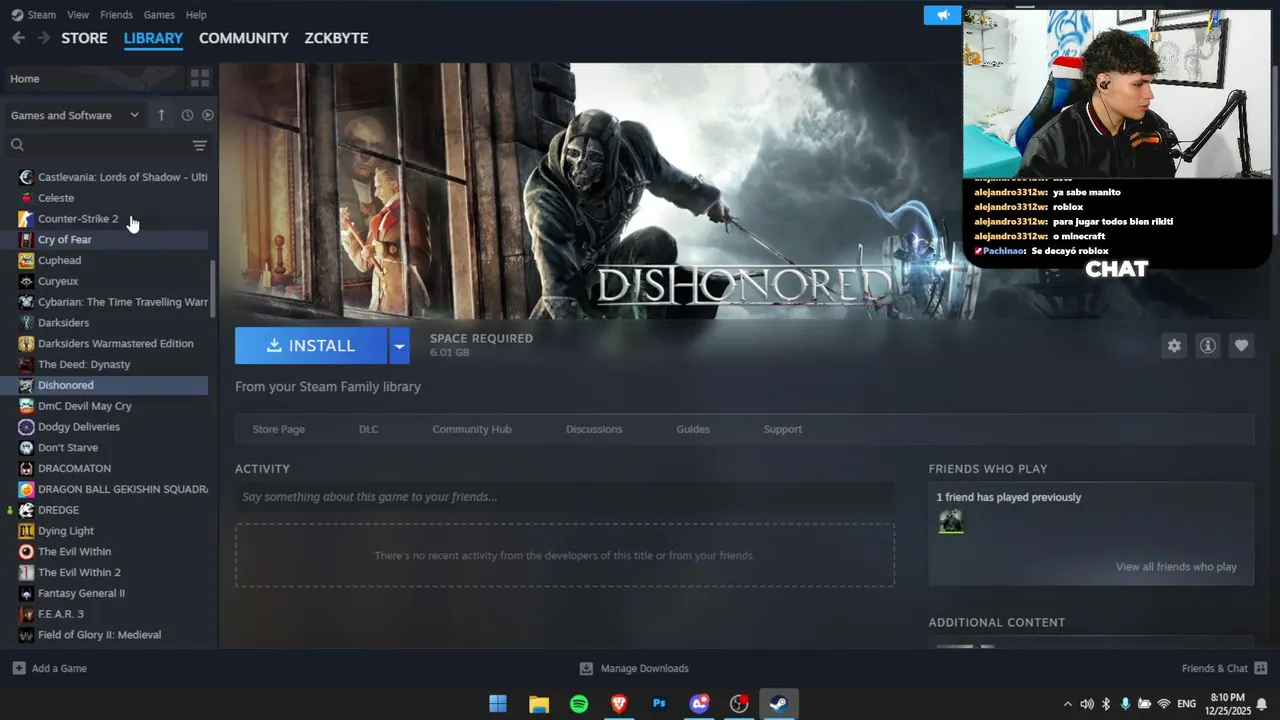Open Photoshop from taskbar
This screenshot has height=720, width=1280.
(x=659, y=704)
